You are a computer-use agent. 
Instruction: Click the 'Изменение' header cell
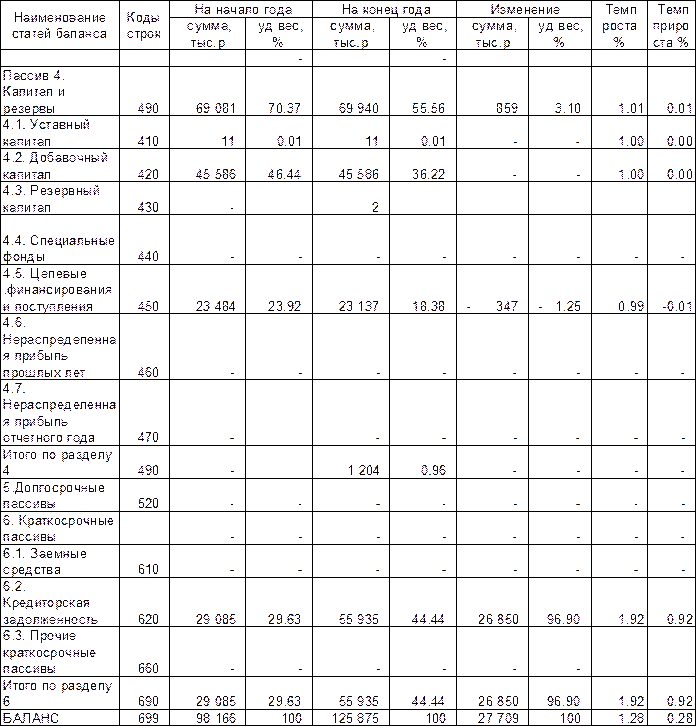(x=524, y=9)
